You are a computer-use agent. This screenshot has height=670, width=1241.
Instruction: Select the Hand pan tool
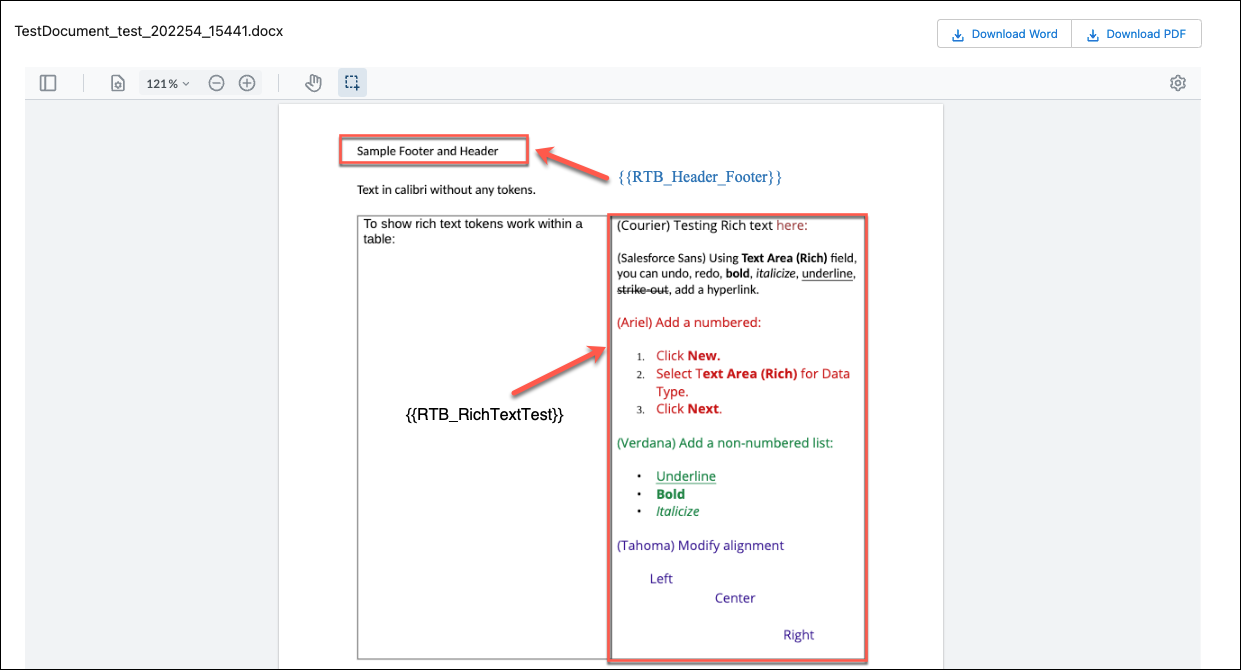313,83
